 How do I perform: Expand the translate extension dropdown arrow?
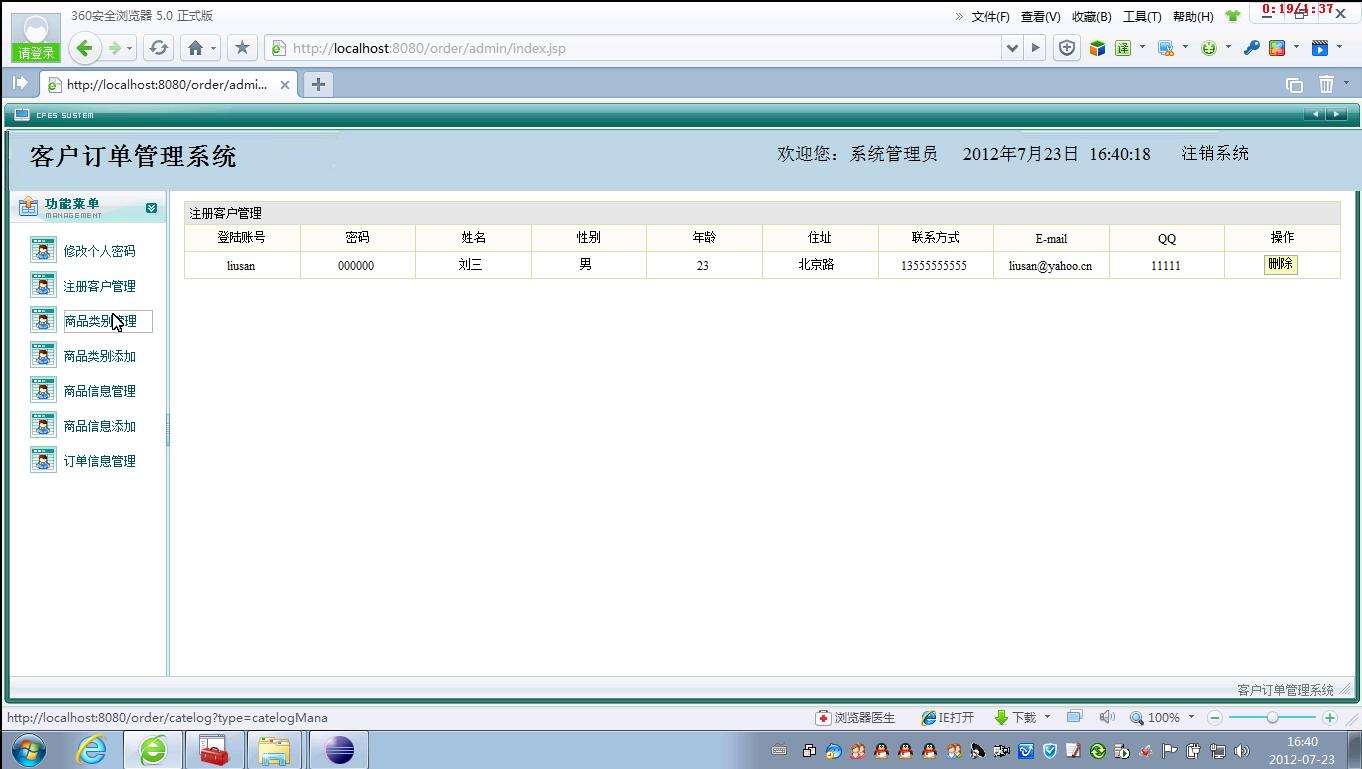1142,47
